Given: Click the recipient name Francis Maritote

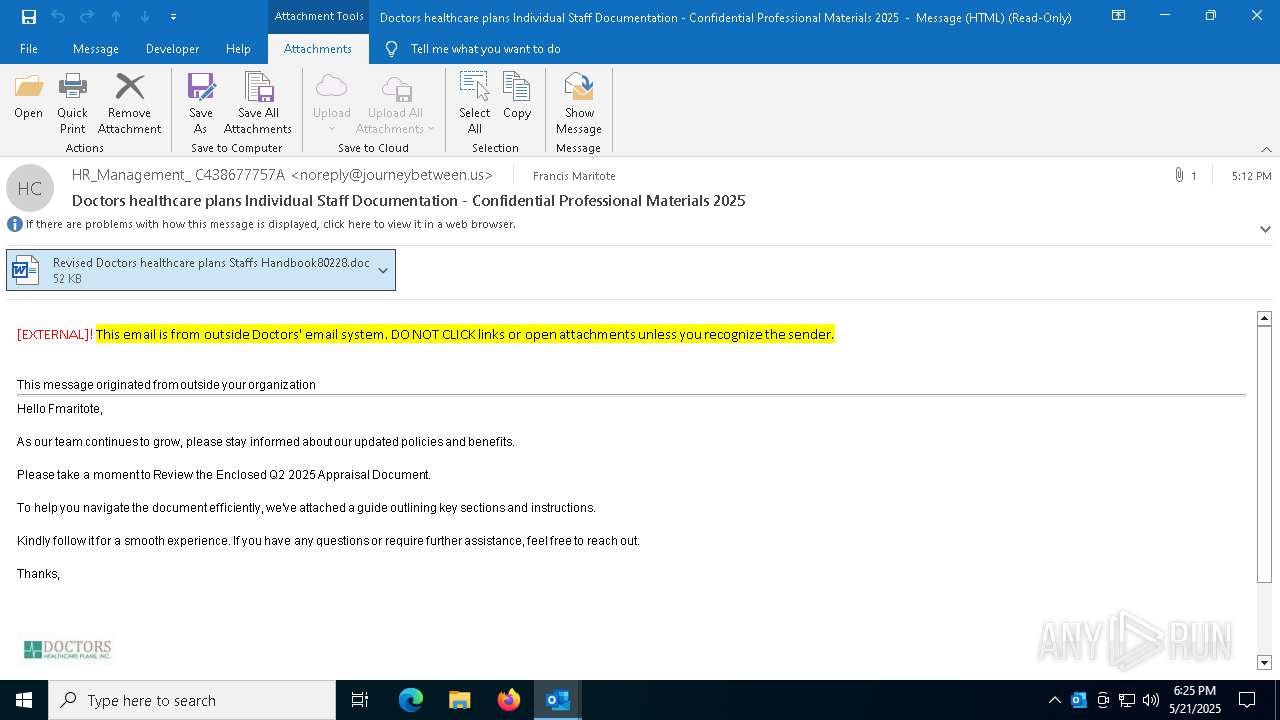Looking at the screenshot, I should pos(574,176).
